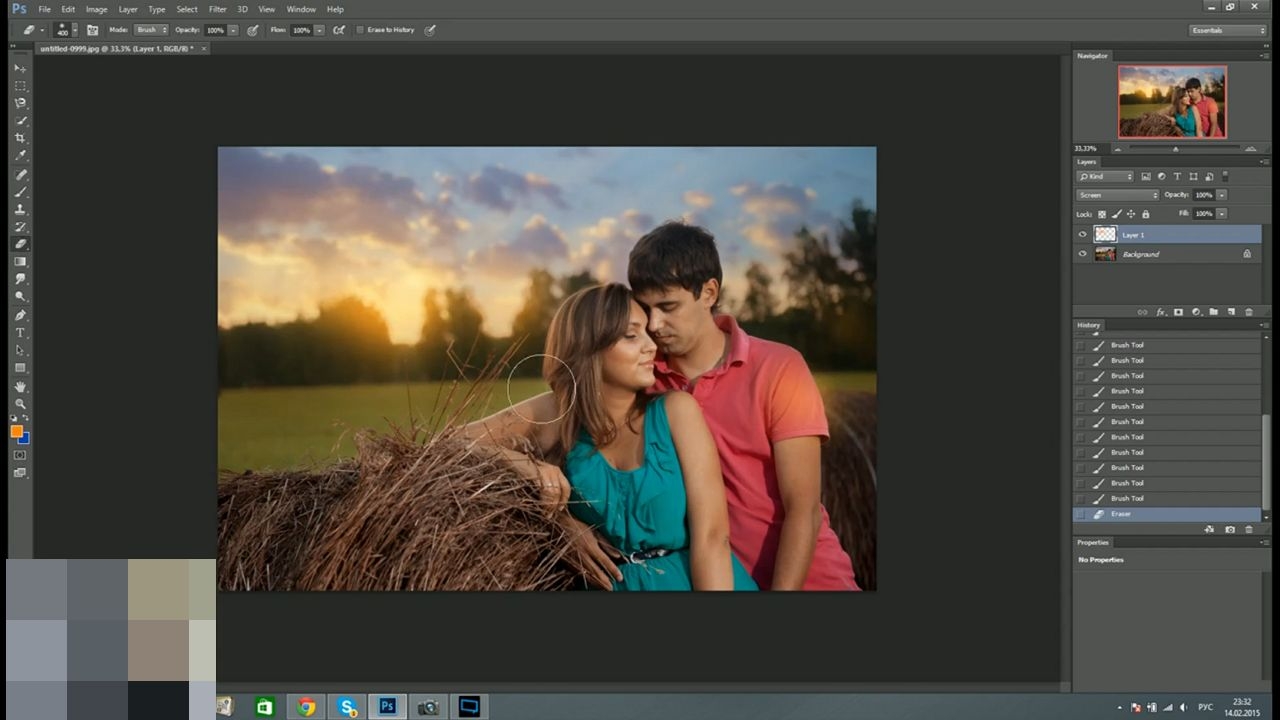
Task: Click the Navigator preview thumbnail
Action: [1172, 102]
